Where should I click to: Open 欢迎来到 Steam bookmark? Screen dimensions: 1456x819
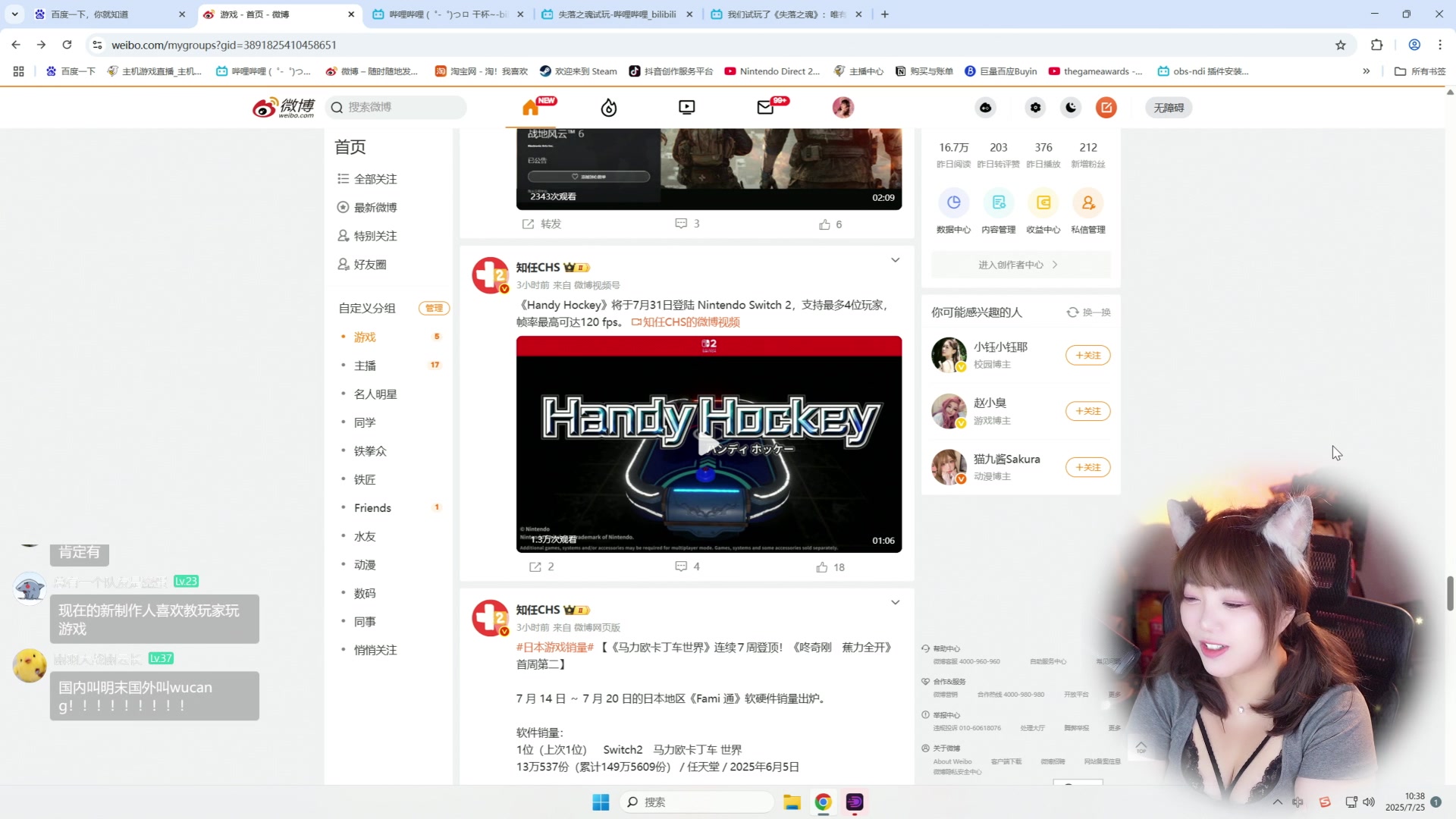[x=578, y=71]
